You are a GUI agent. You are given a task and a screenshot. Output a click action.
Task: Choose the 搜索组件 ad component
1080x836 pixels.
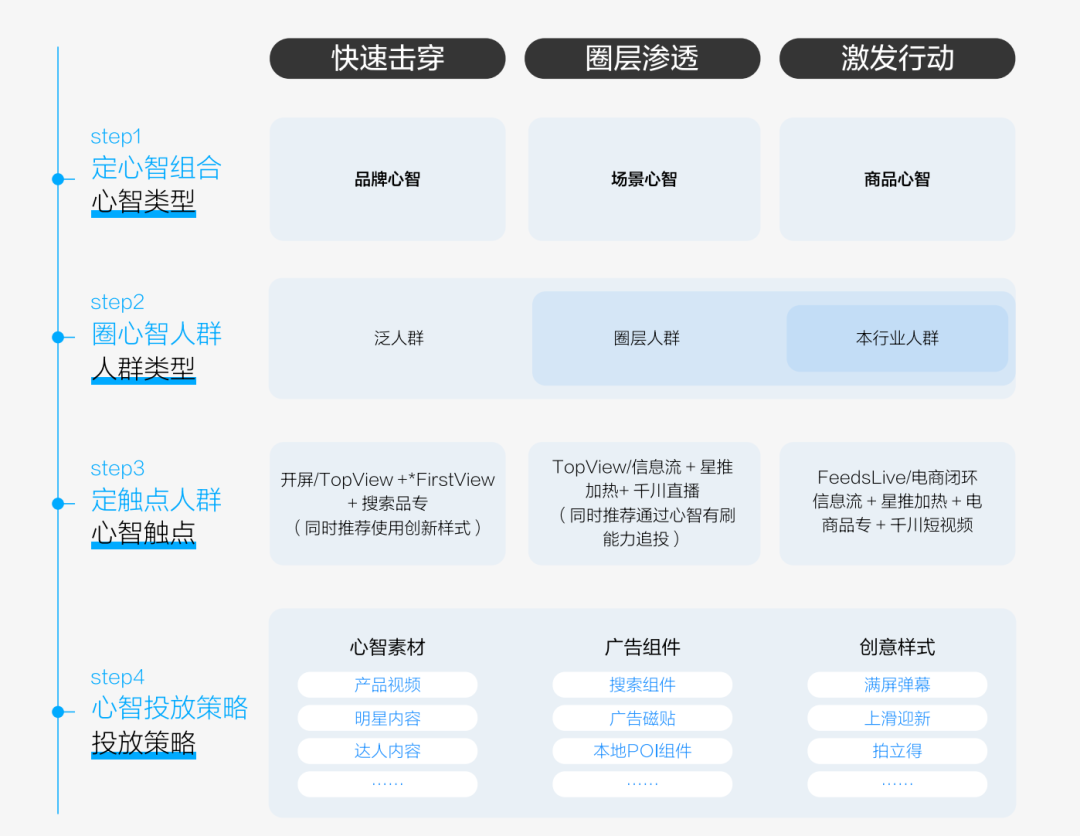642,685
